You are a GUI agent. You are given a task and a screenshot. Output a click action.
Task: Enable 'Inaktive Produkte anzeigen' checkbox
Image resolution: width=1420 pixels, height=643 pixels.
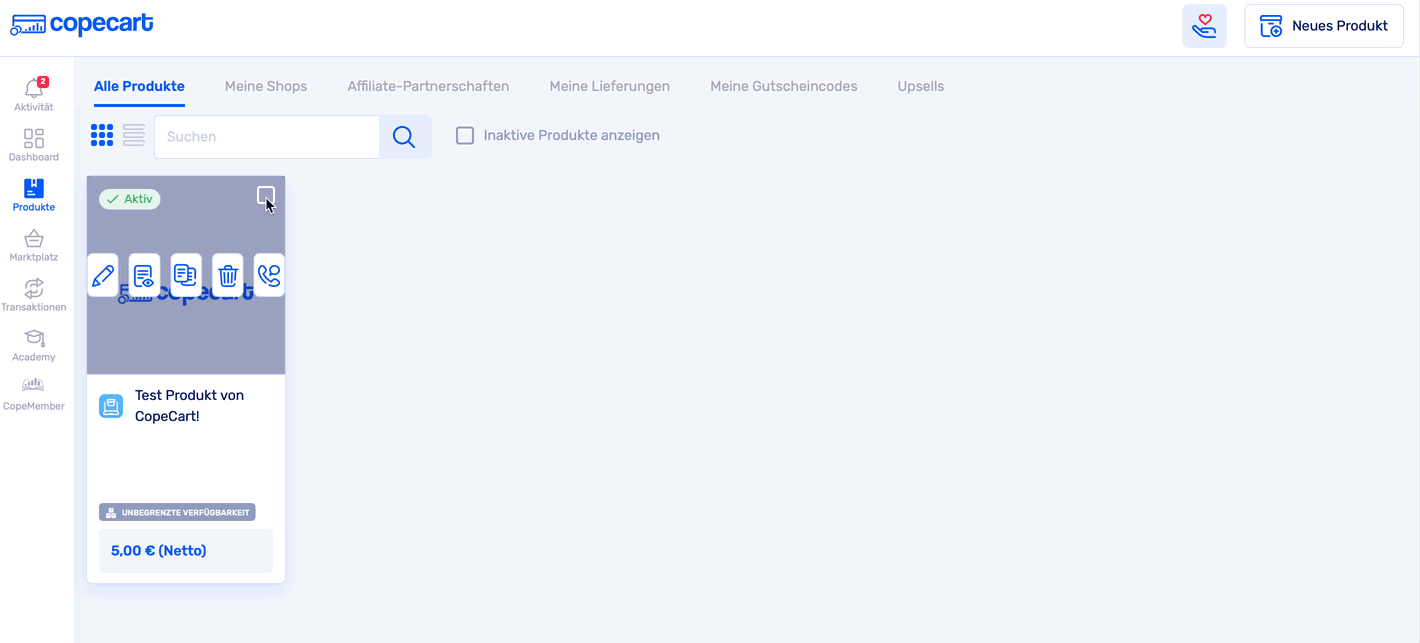tap(465, 136)
